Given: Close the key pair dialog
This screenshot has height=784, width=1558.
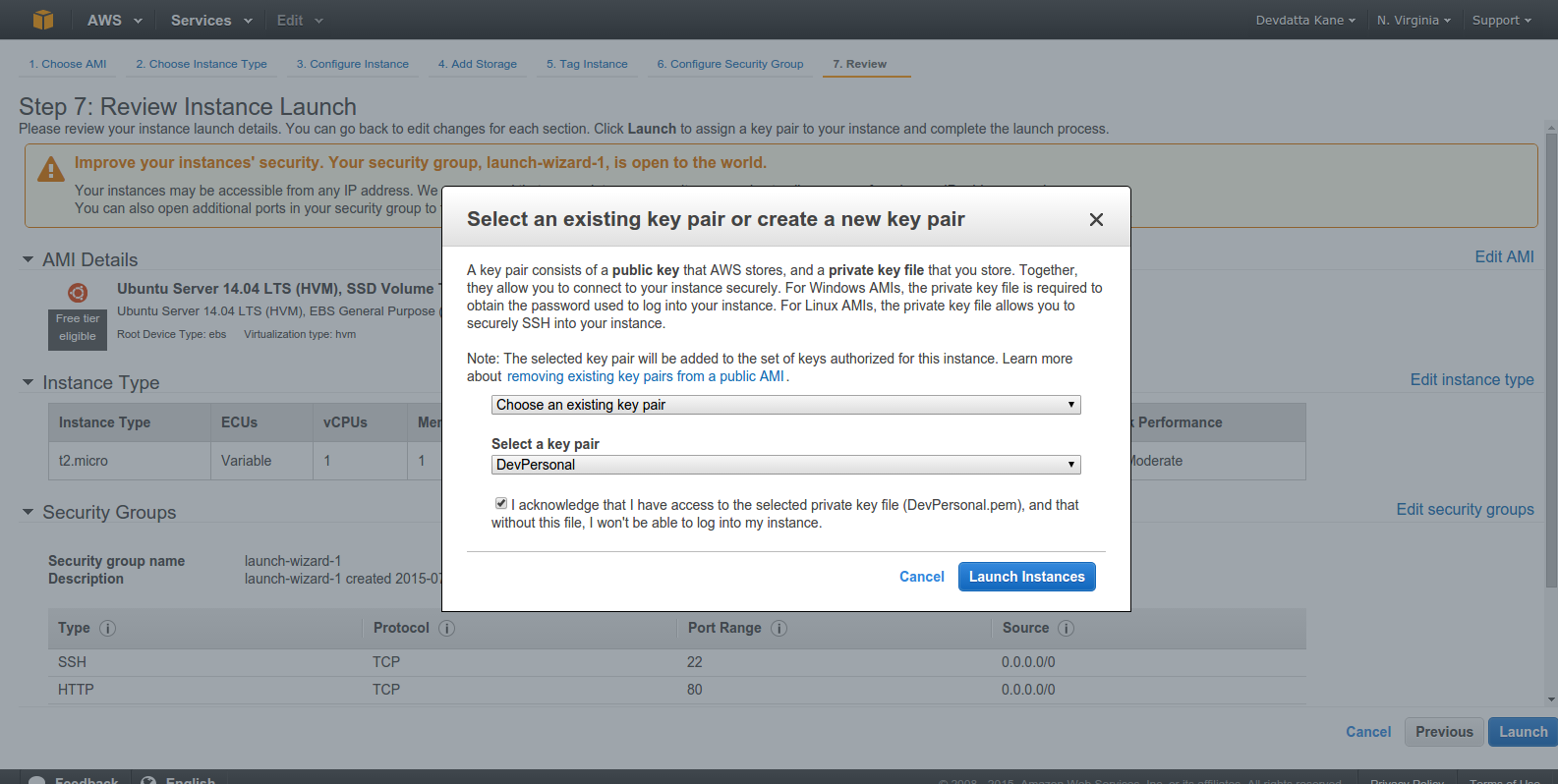Looking at the screenshot, I should tap(1096, 219).
